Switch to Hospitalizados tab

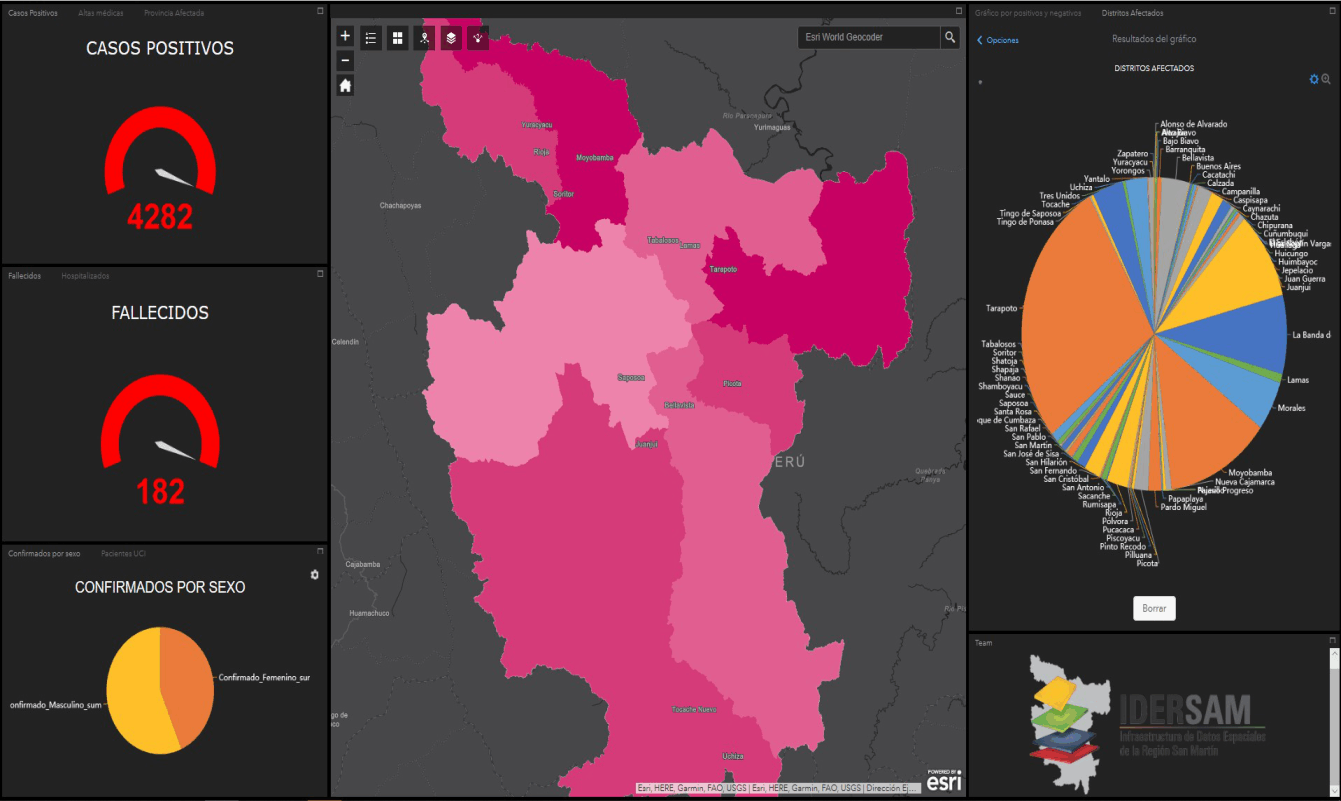click(85, 276)
